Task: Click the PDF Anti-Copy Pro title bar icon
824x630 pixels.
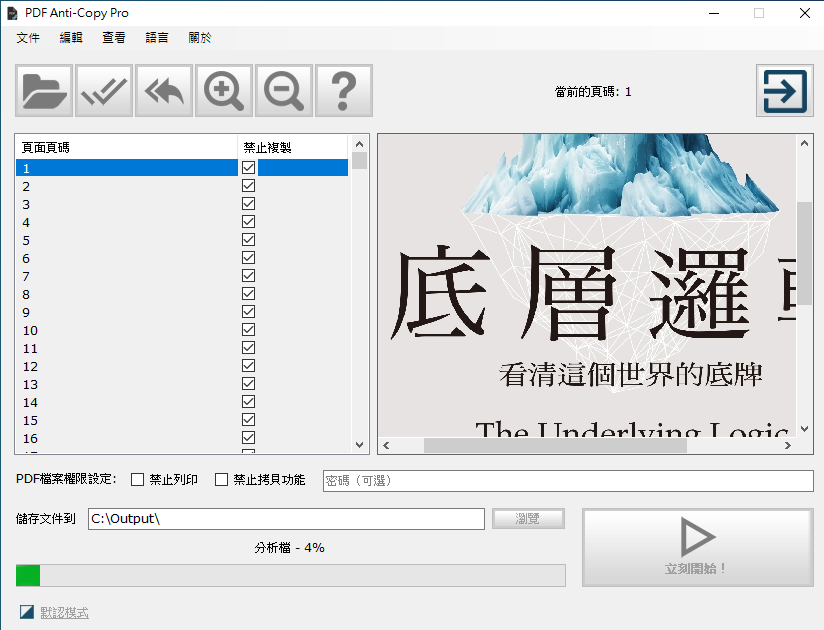Action: (12, 13)
